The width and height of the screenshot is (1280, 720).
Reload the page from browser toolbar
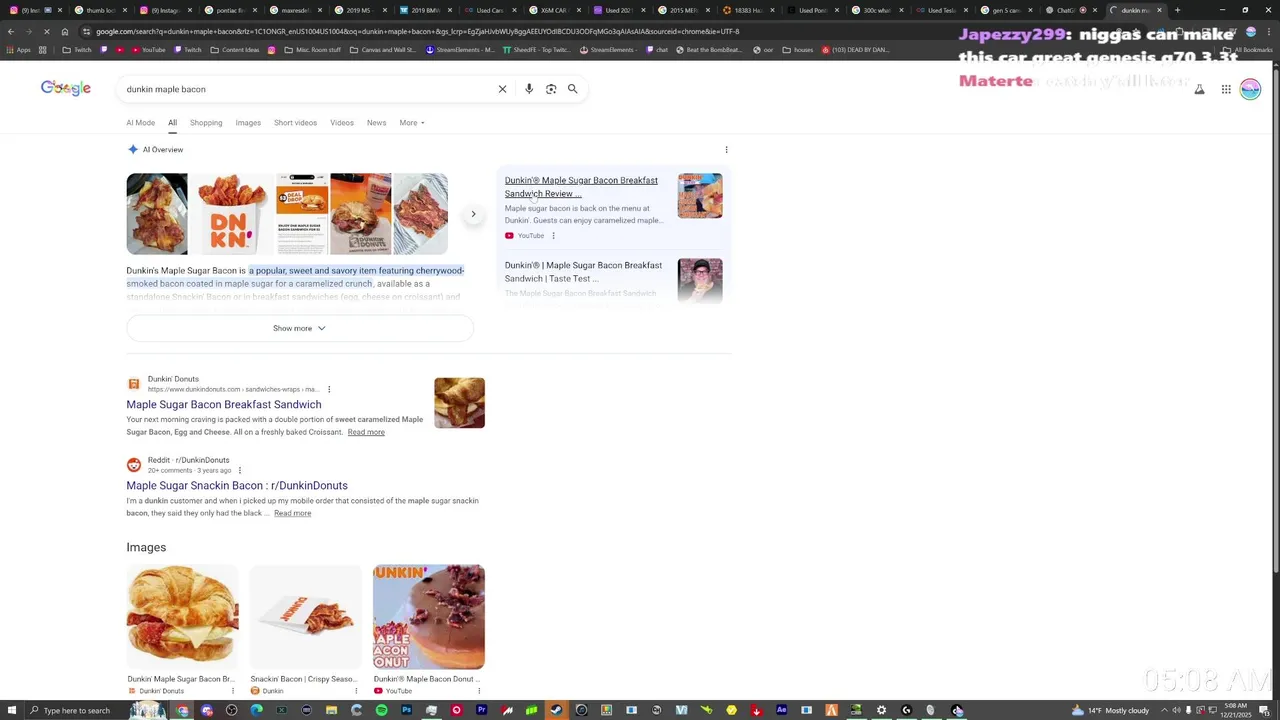tap(46, 31)
